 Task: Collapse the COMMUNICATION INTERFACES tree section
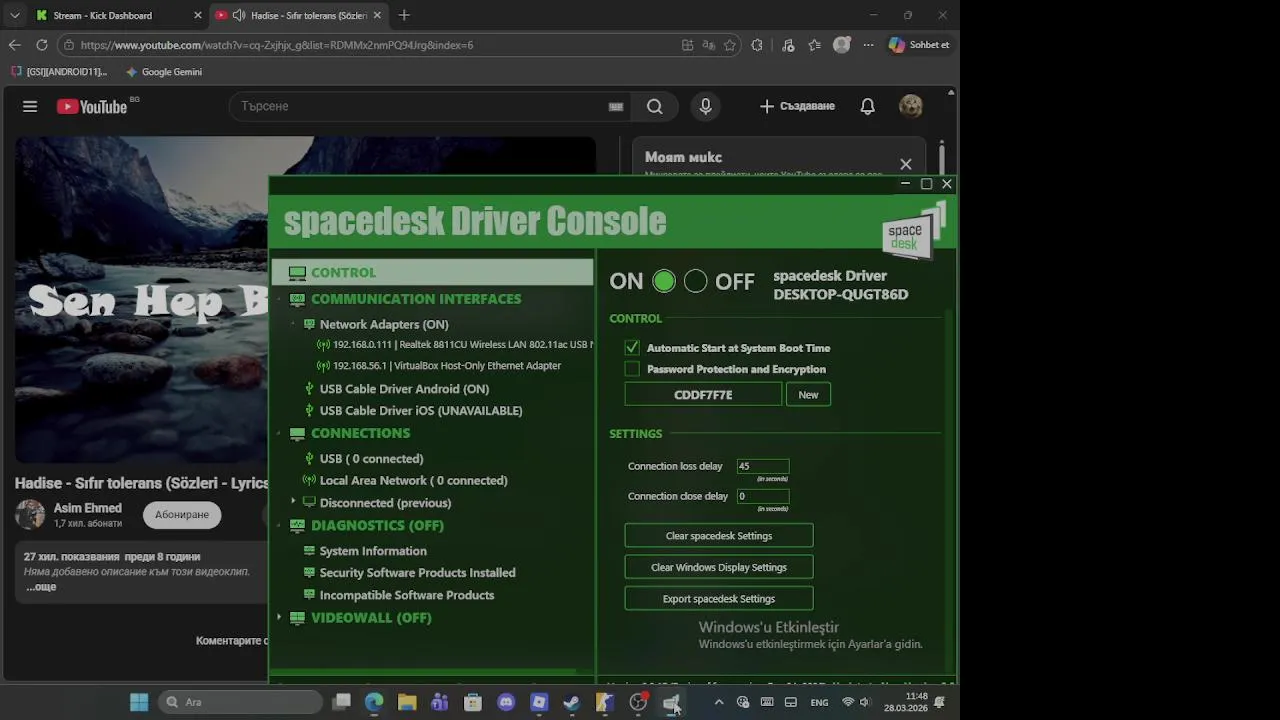click(x=279, y=299)
